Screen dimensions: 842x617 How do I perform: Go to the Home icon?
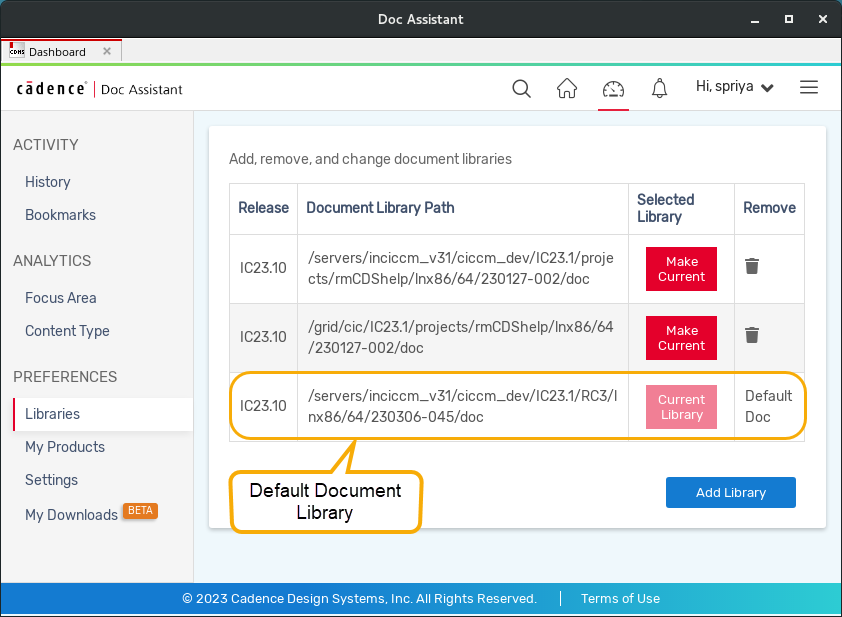(567, 88)
